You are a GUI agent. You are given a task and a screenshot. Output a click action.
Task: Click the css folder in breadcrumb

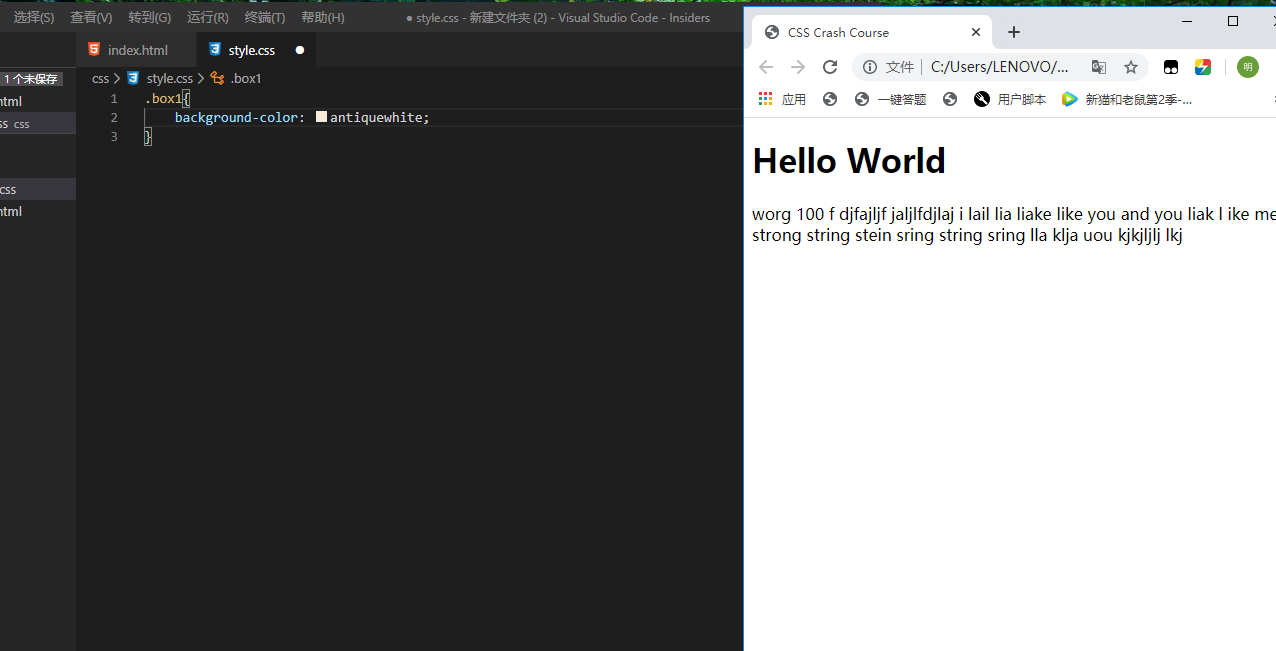(100, 78)
